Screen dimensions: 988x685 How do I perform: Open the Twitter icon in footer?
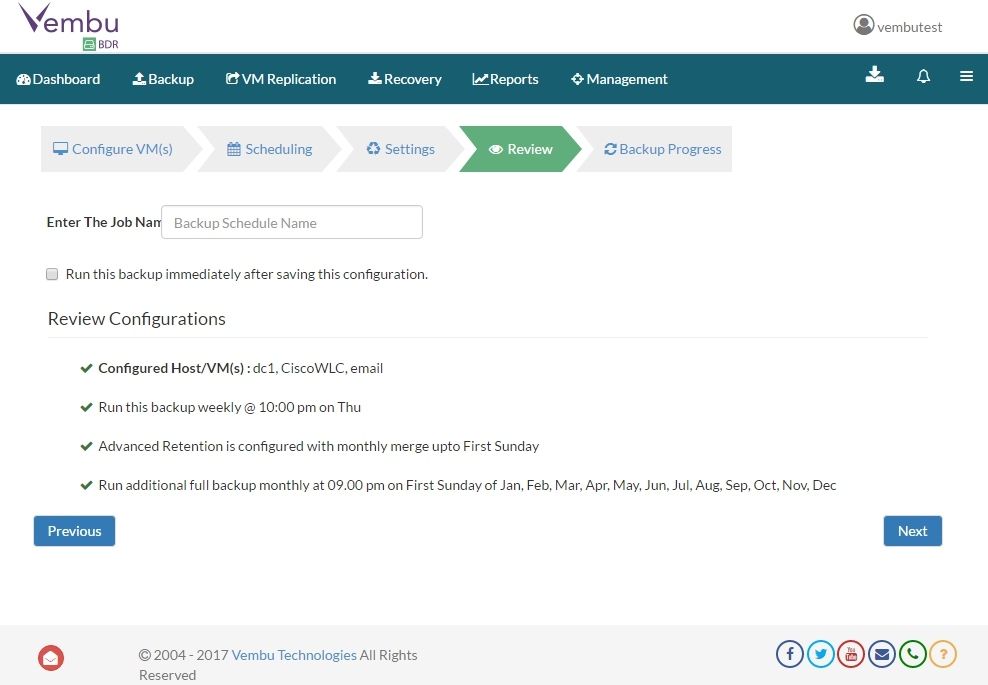point(820,654)
